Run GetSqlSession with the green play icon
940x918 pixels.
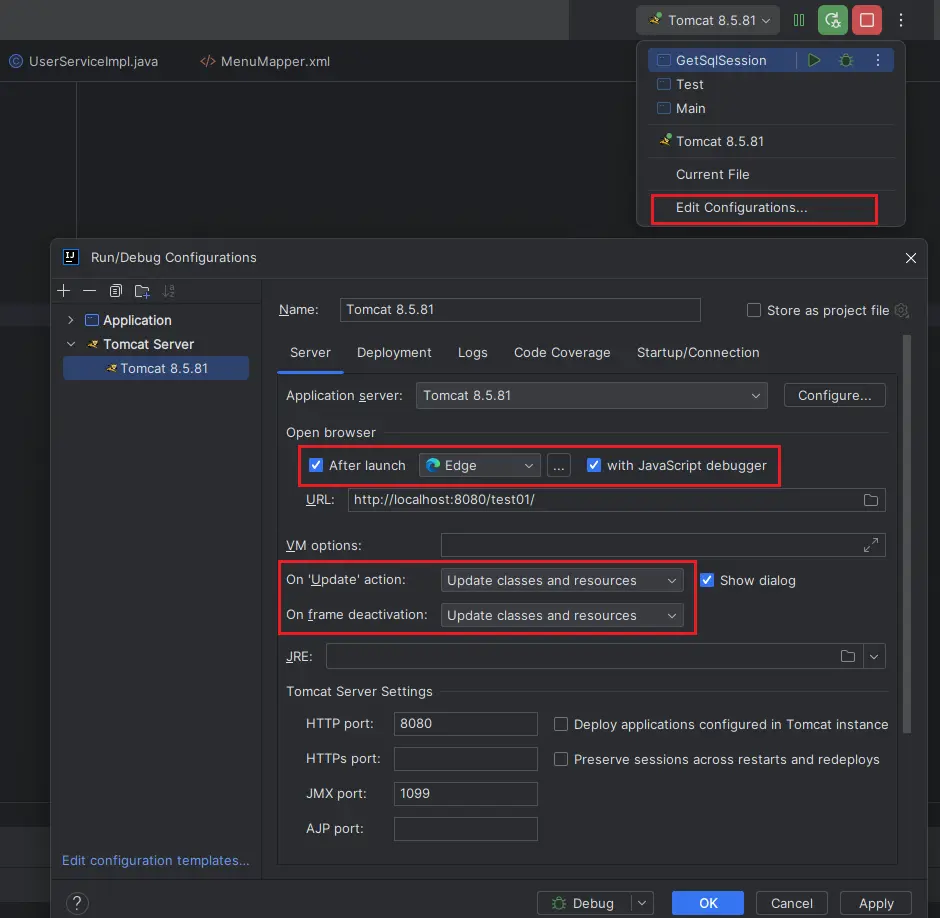pyautogui.click(x=814, y=60)
